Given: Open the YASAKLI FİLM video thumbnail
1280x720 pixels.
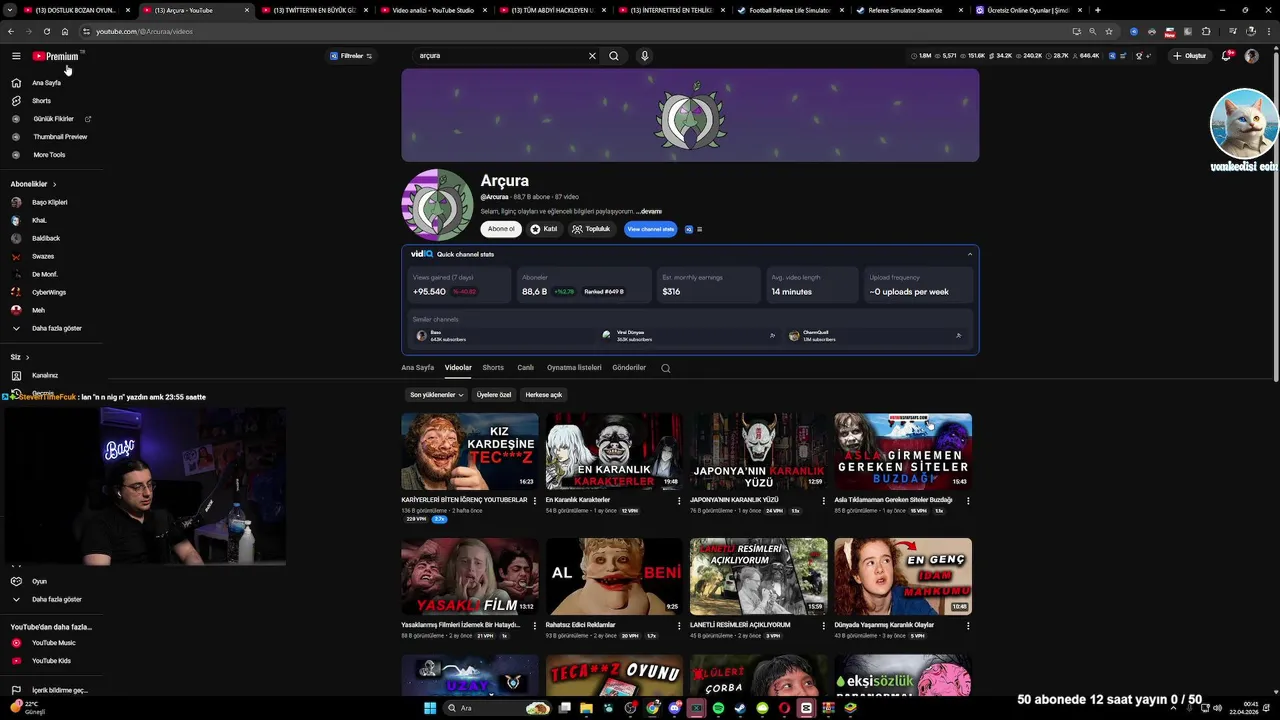Looking at the screenshot, I should pos(470,576).
